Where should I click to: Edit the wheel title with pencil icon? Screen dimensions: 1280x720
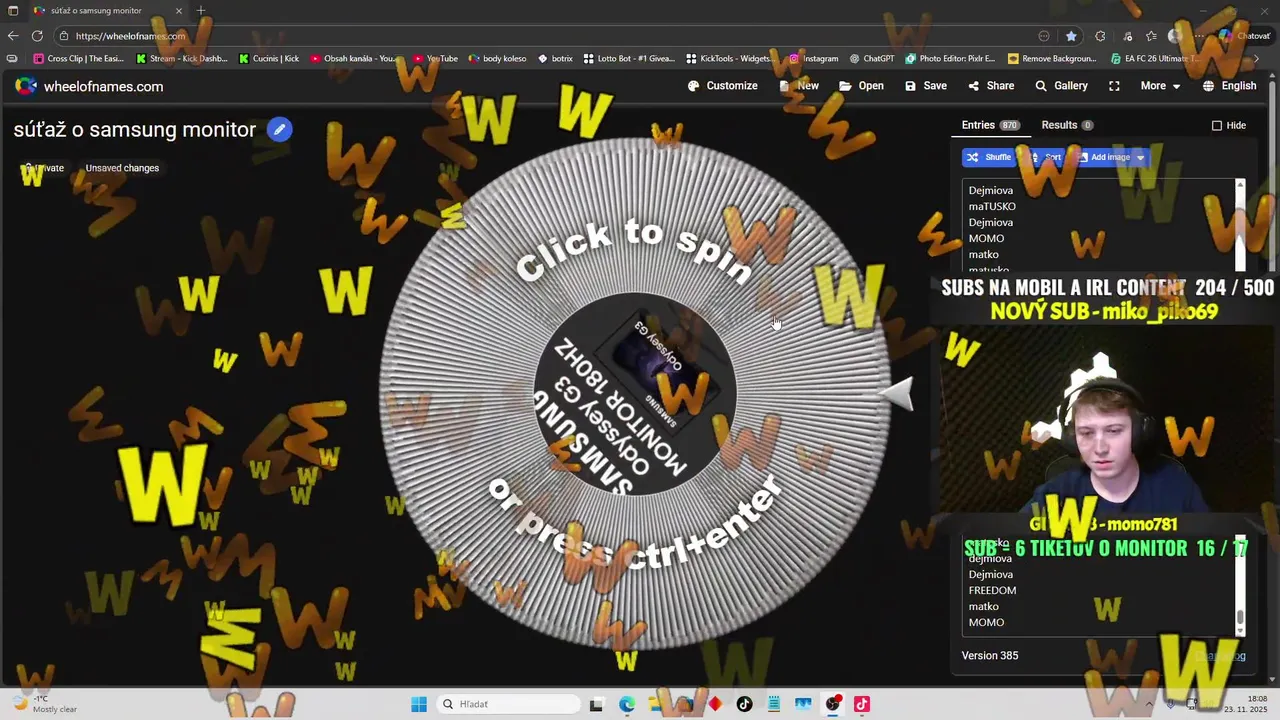click(x=280, y=129)
